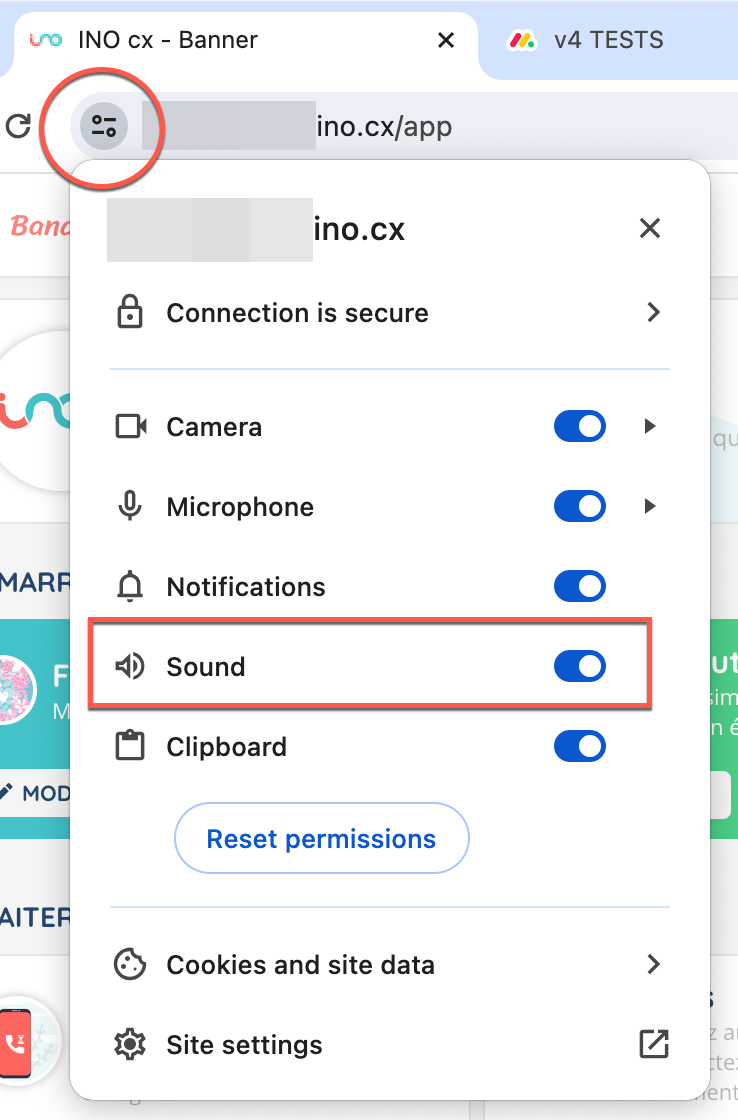Expand the Microphone device options arrow

[650, 507]
